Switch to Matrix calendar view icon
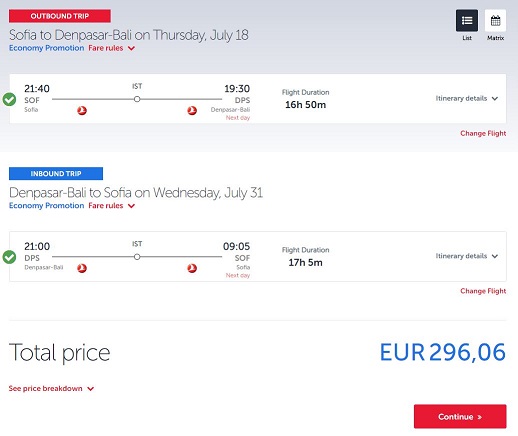This screenshot has height=436, width=518. click(x=495, y=21)
